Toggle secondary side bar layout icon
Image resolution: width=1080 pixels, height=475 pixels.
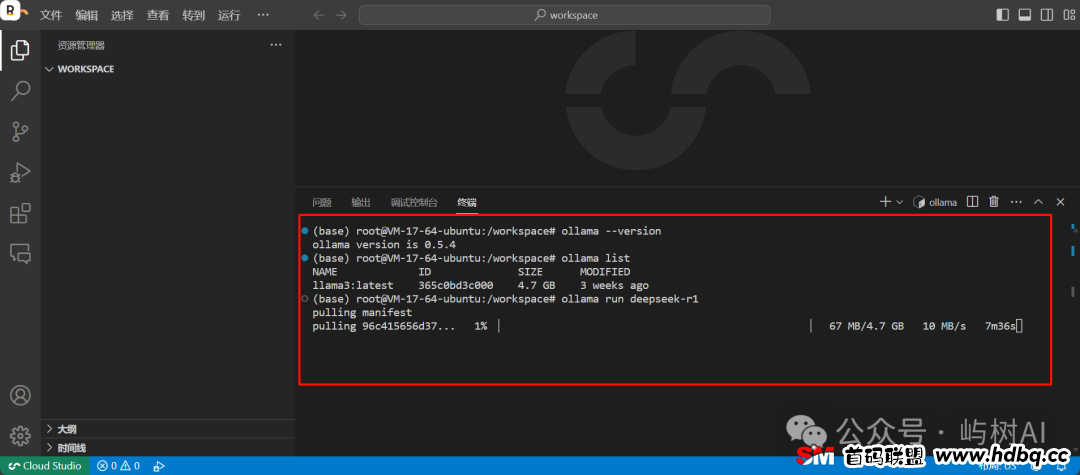pos(1046,14)
